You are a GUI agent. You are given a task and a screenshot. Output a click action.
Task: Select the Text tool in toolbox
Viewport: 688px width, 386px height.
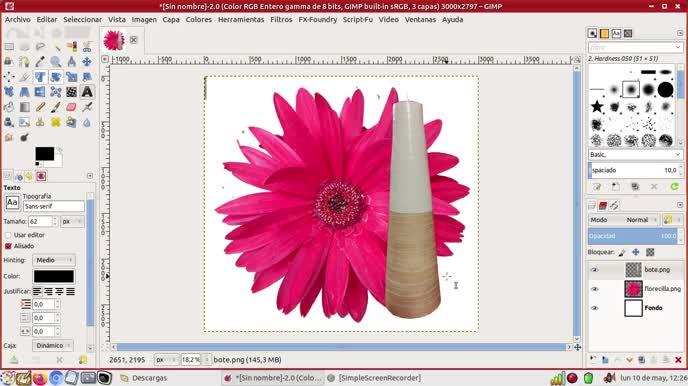(x=87, y=92)
